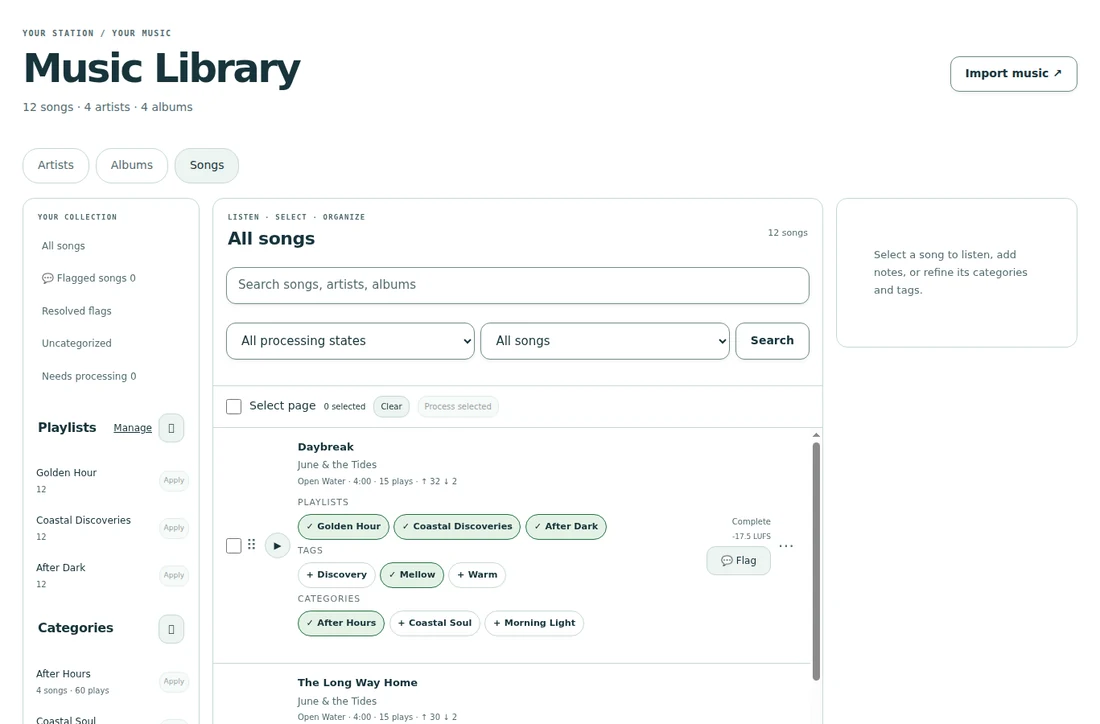Image resolution: width=1100 pixels, height=724 pixels.
Task: Click the add playlist icon button
Action: (171, 428)
